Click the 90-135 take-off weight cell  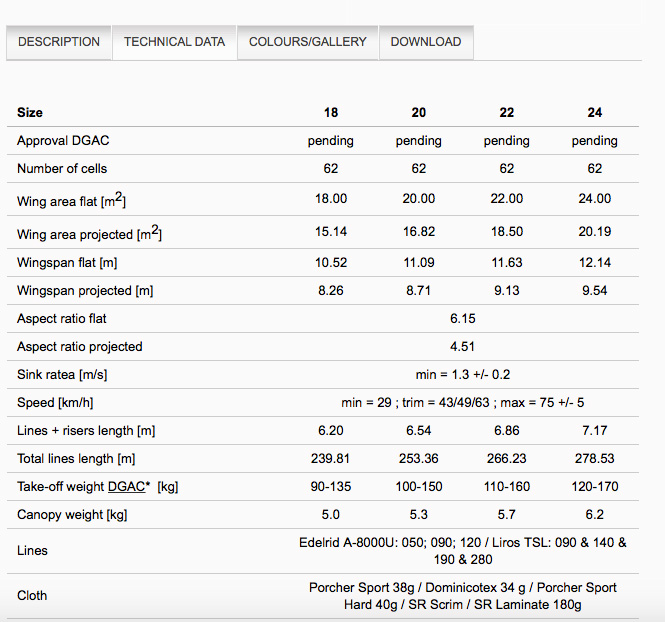click(331, 486)
